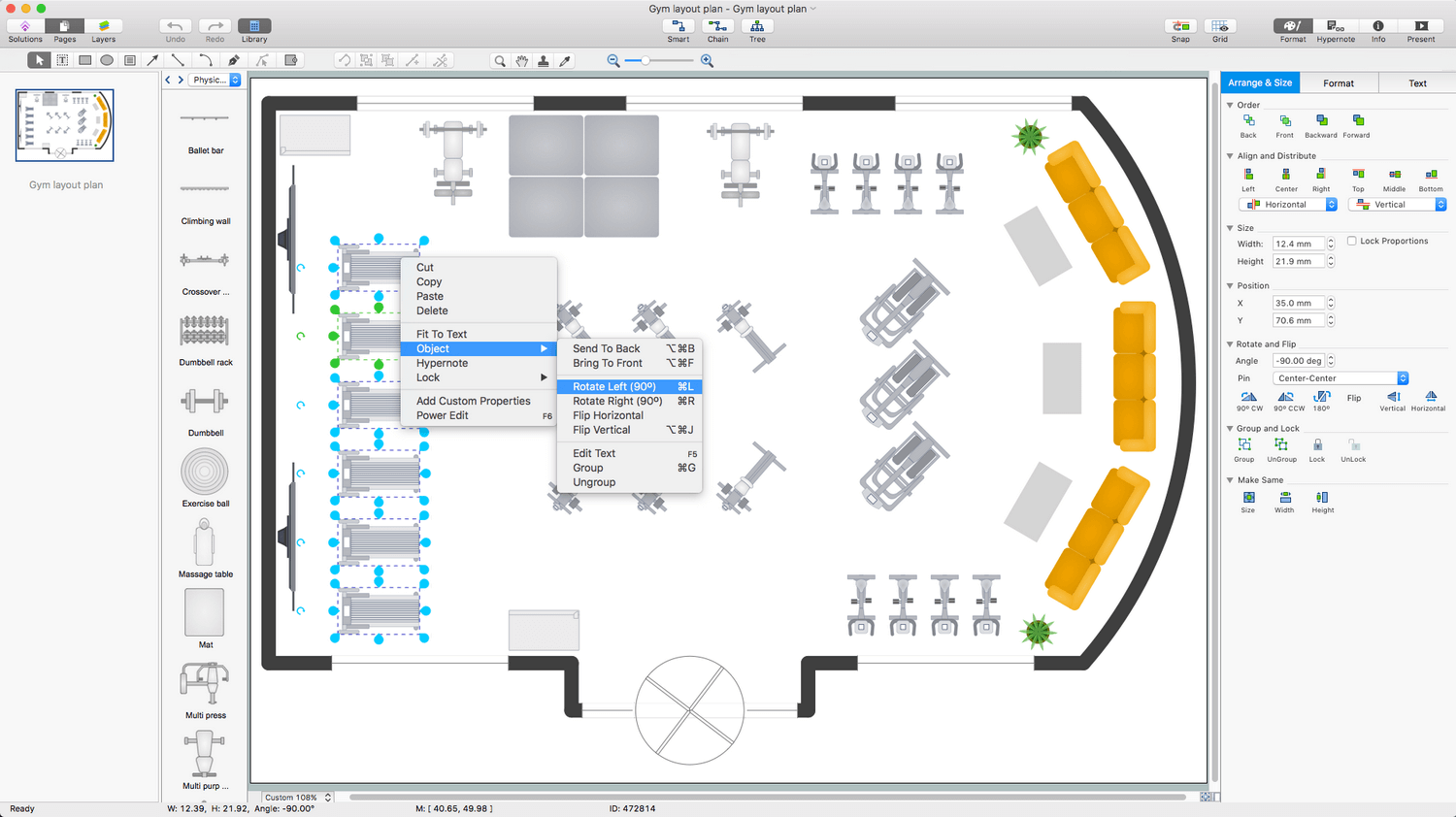Align selection Left using Align icon

pos(1248,175)
